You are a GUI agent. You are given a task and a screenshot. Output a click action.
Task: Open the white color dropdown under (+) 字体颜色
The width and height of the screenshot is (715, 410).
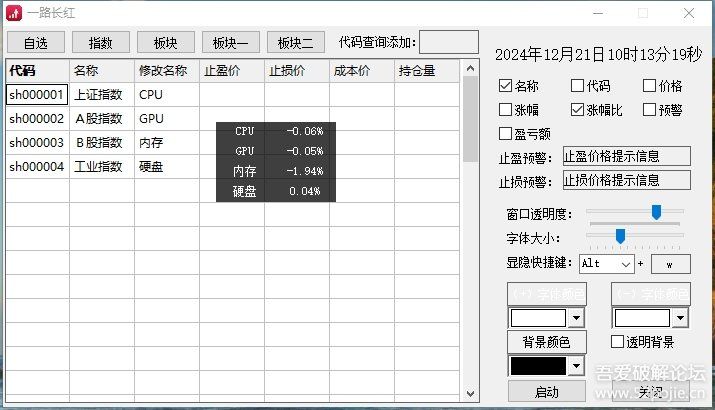point(575,318)
